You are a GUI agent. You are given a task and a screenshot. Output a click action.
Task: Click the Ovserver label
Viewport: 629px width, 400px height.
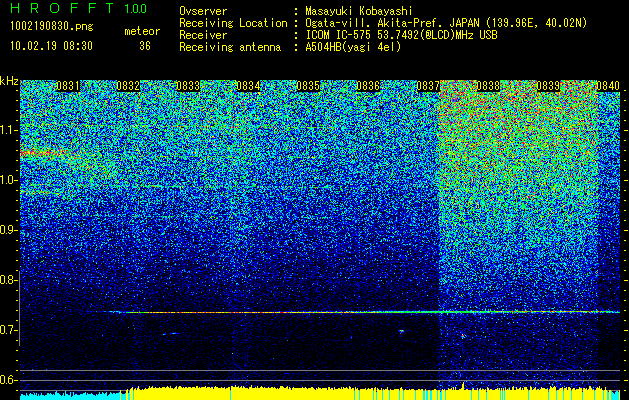pos(203,11)
